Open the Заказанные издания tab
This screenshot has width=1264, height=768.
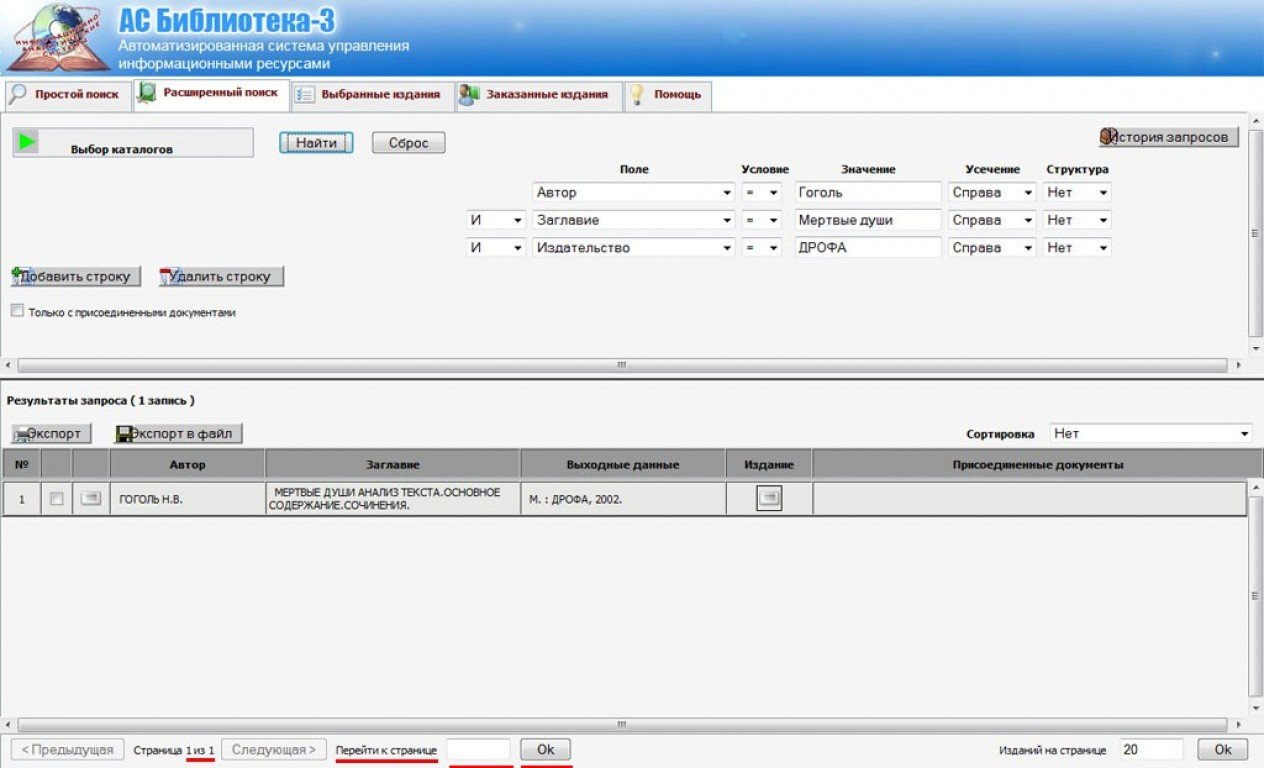click(534, 95)
